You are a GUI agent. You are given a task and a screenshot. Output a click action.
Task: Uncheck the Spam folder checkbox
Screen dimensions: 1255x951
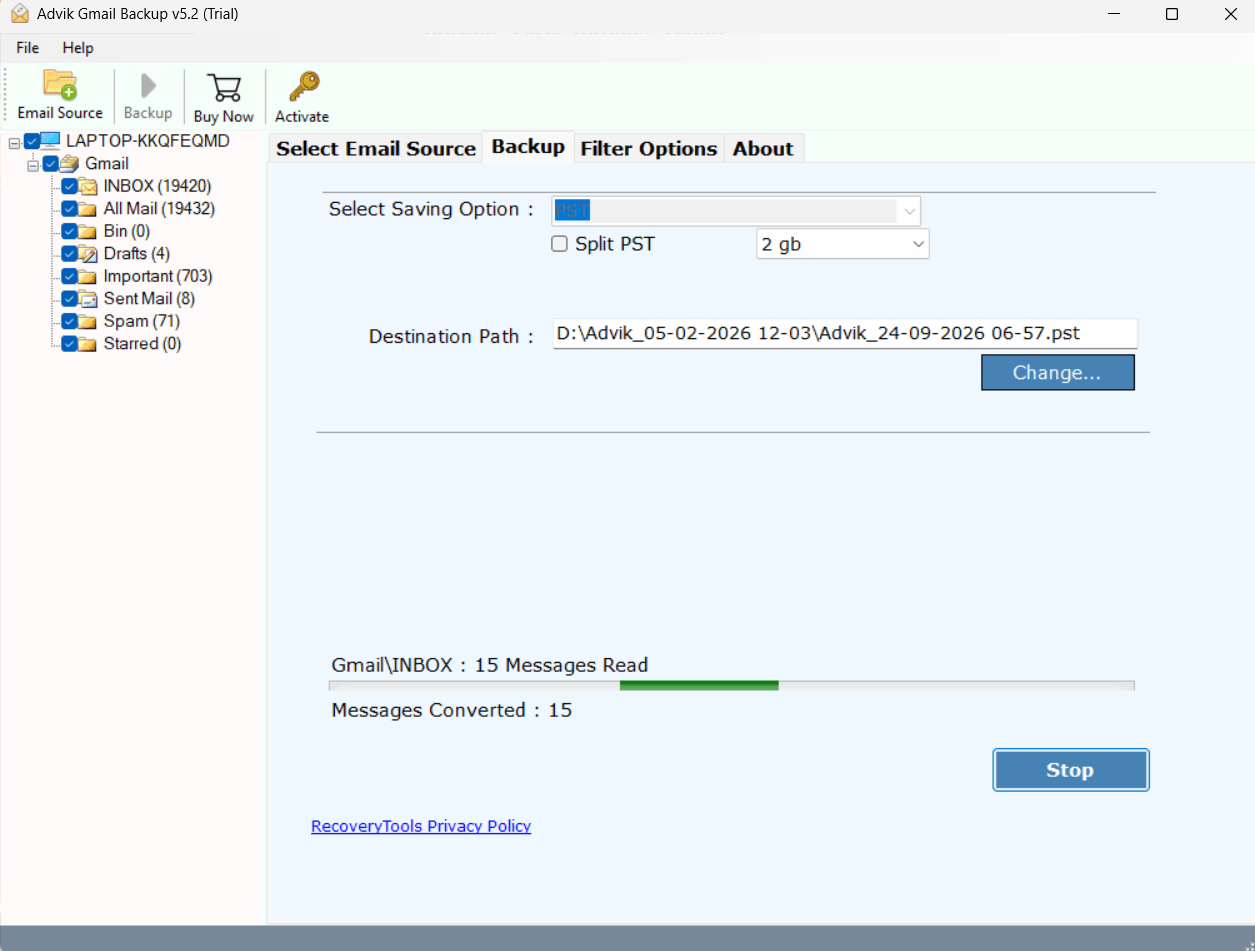click(x=69, y=321)
